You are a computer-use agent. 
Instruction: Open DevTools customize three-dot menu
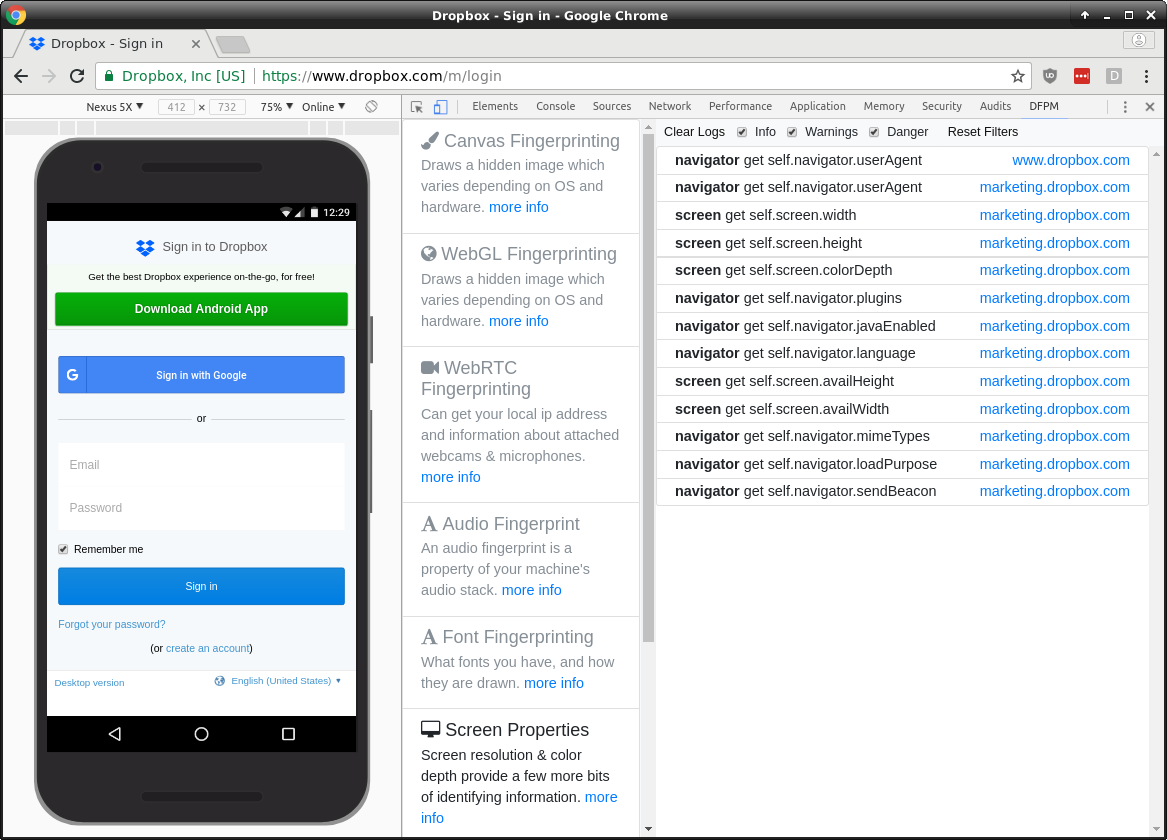1125,107
